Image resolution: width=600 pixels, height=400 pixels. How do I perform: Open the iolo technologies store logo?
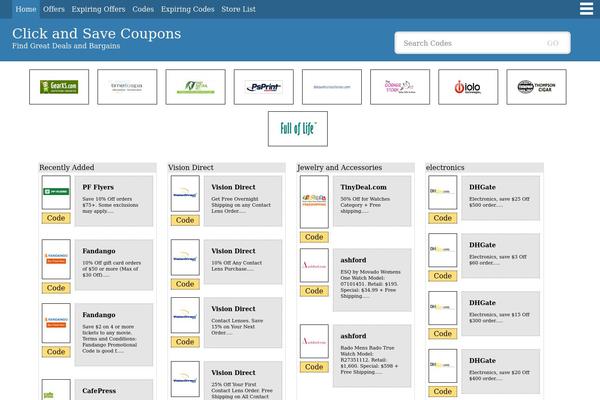468,87
